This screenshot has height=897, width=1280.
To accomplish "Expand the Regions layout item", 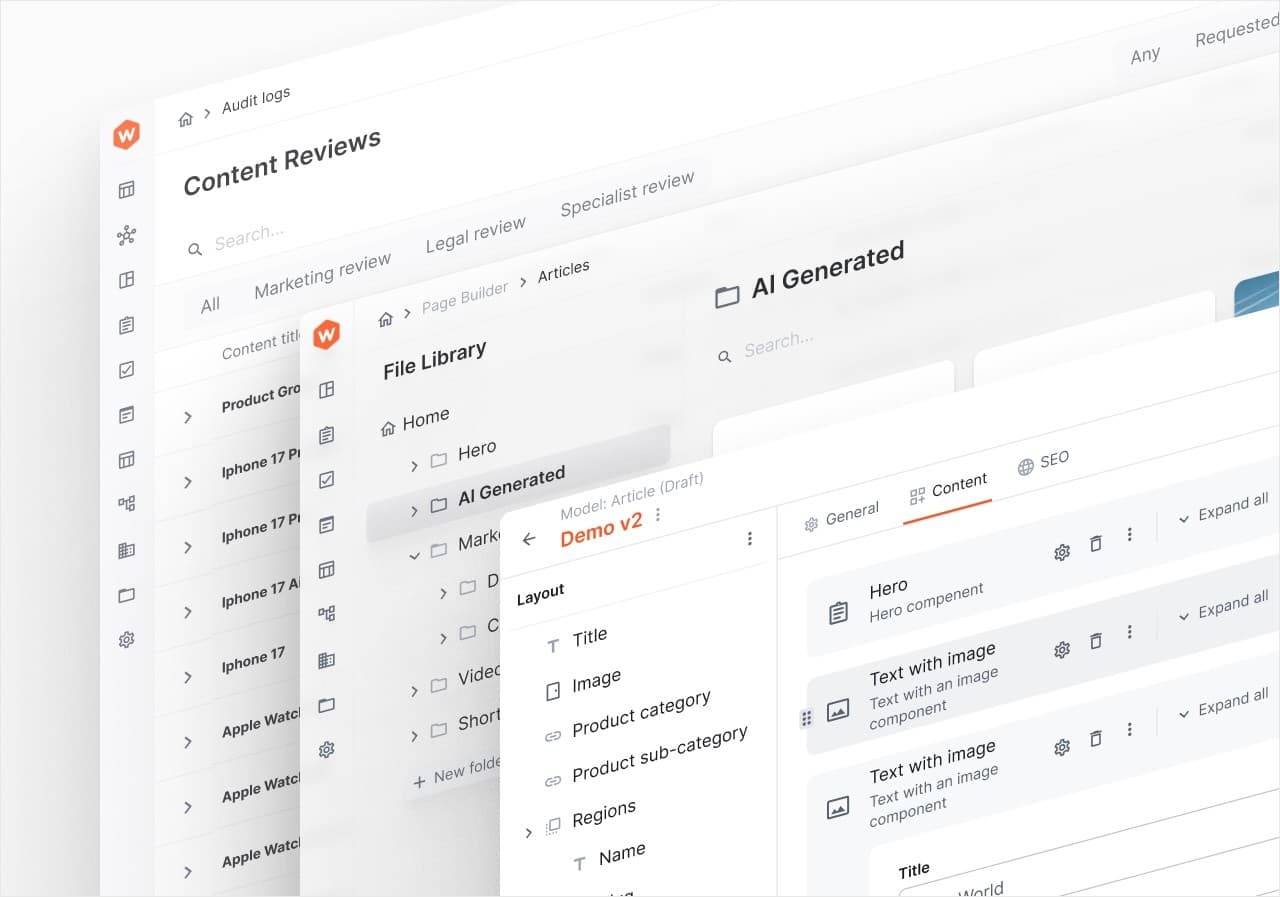I will [528, 832].
